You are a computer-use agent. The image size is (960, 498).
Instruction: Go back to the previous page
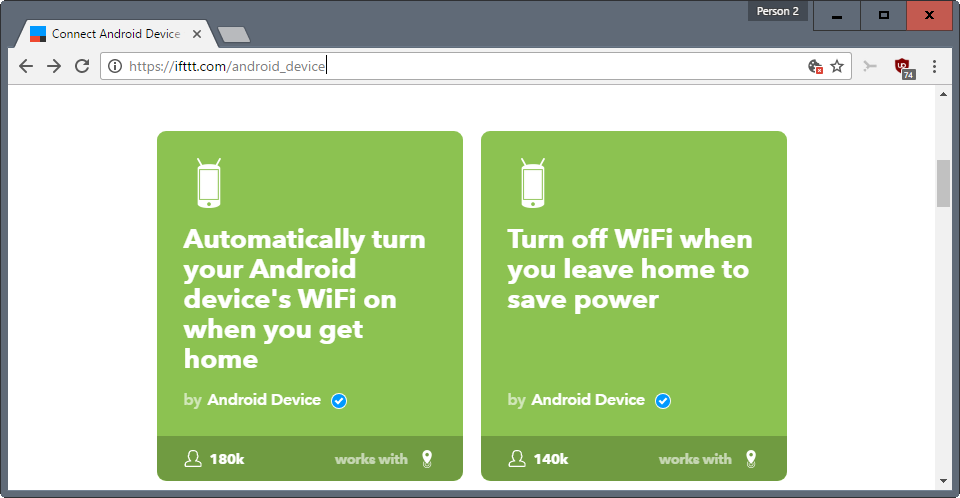[26, 66]
